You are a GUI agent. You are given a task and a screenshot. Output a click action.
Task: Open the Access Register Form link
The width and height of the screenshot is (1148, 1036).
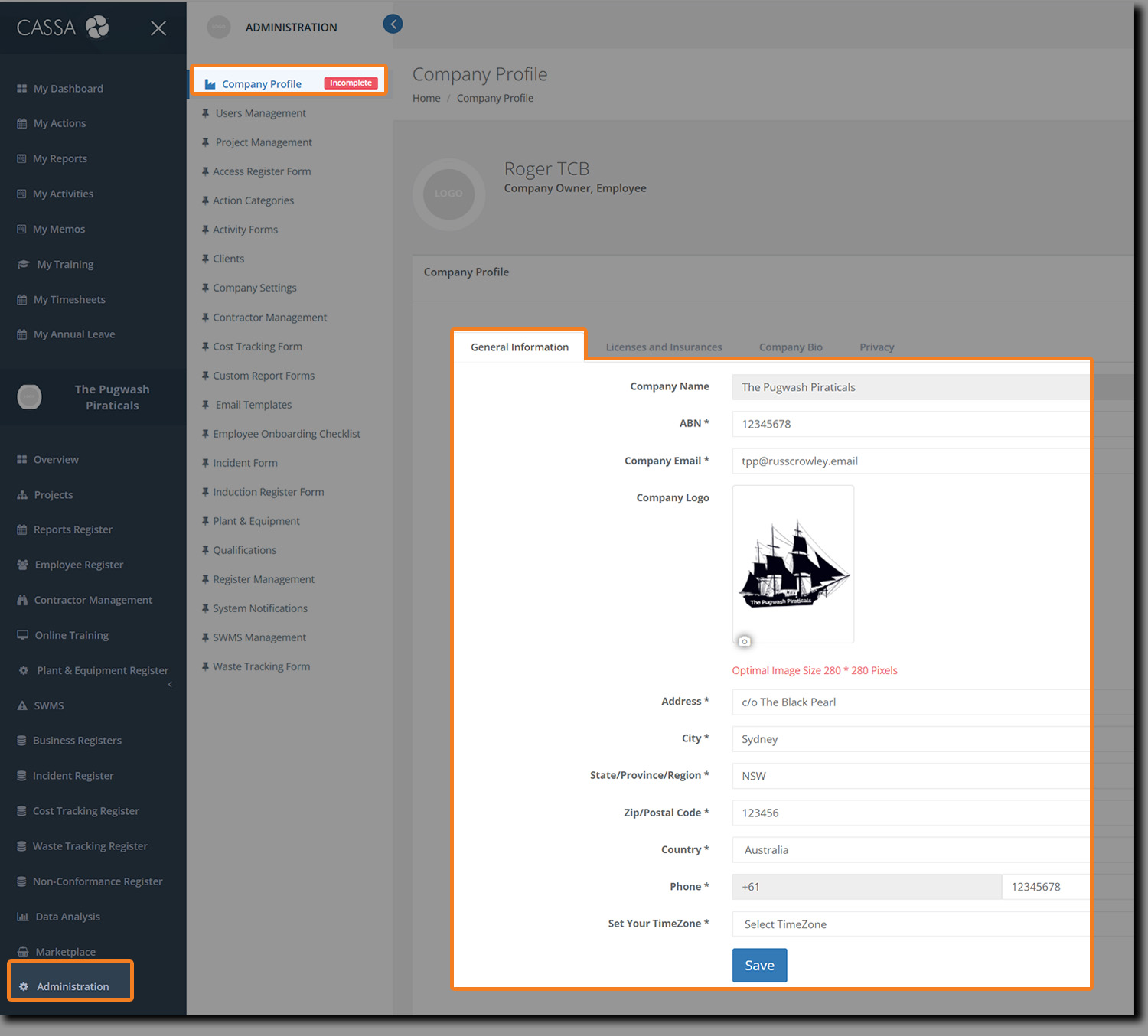point(262,171)
